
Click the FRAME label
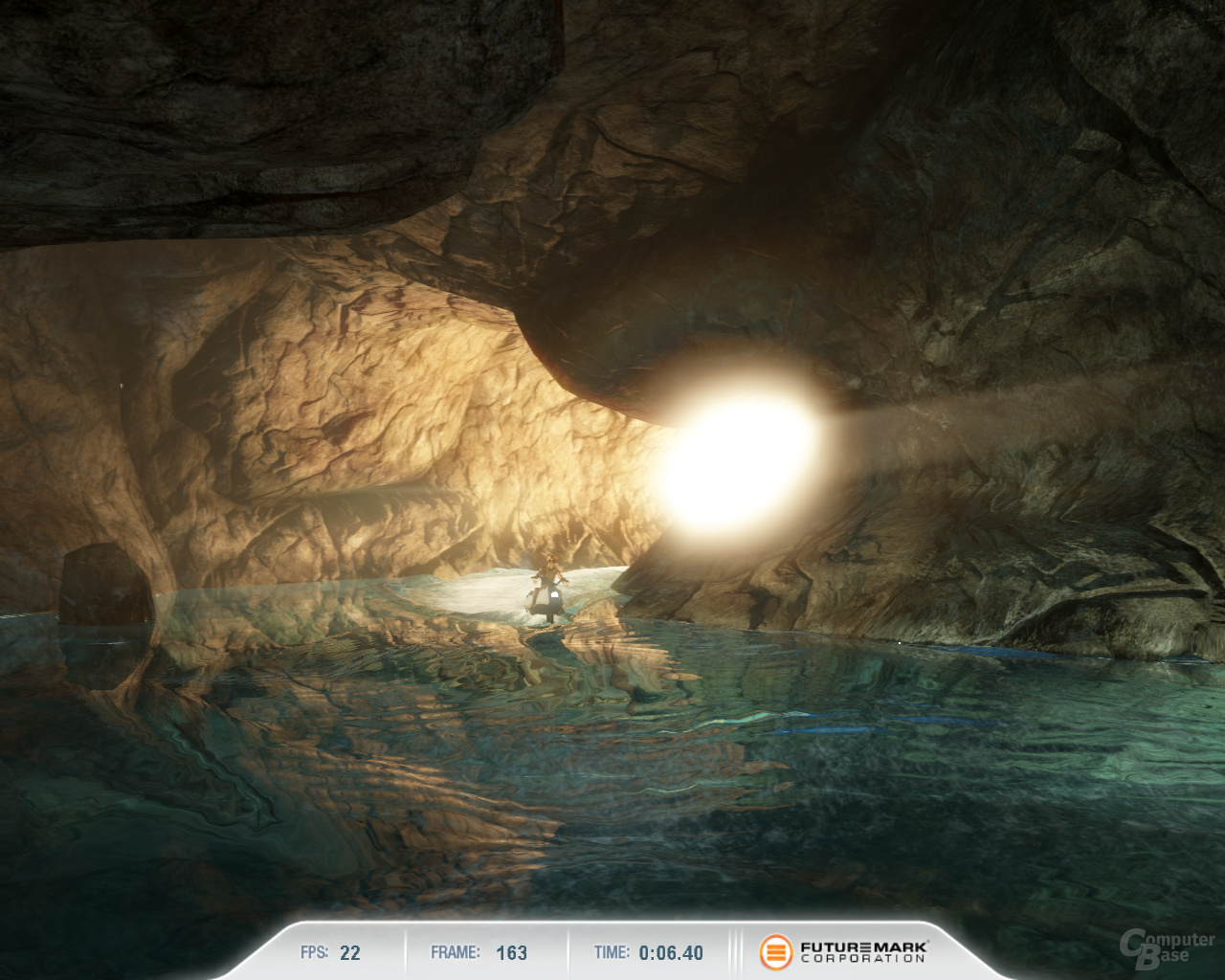point(456,952)
